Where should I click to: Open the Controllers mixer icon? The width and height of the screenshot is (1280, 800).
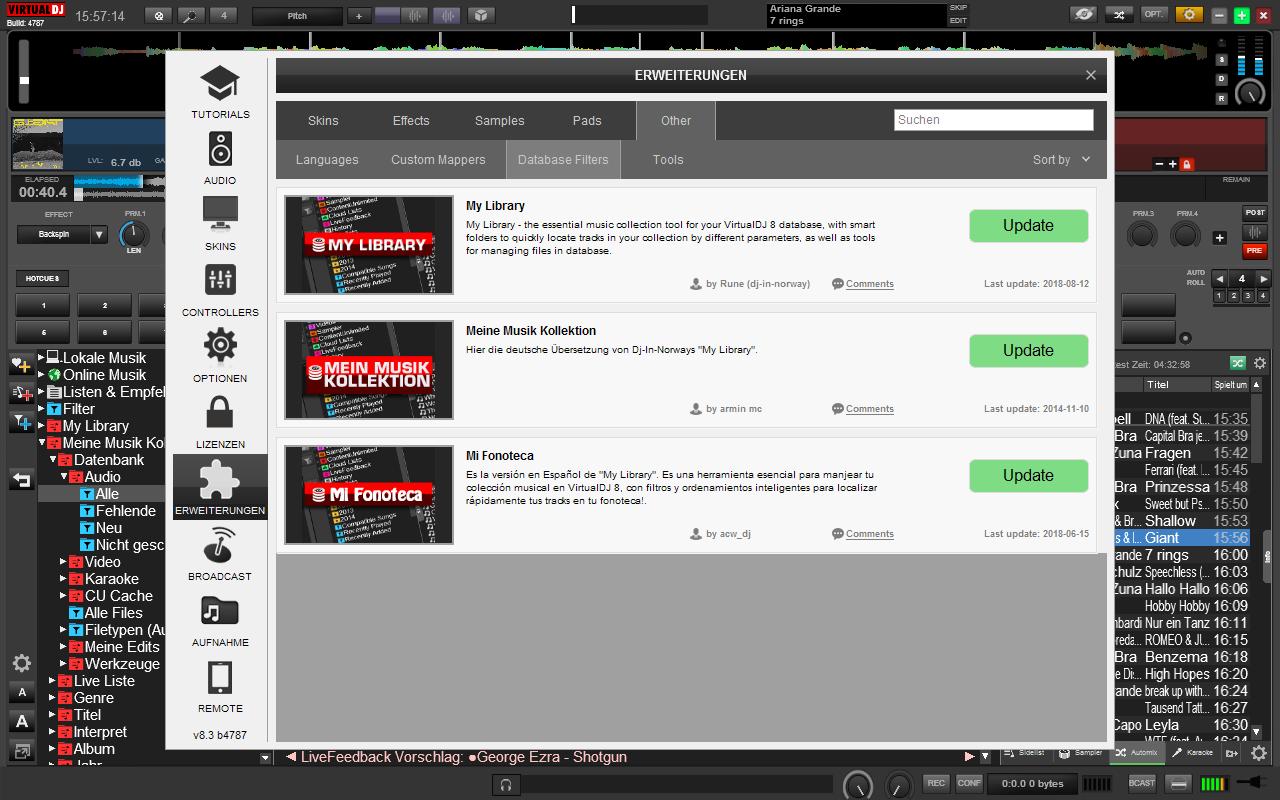click(x=220, y=280)
